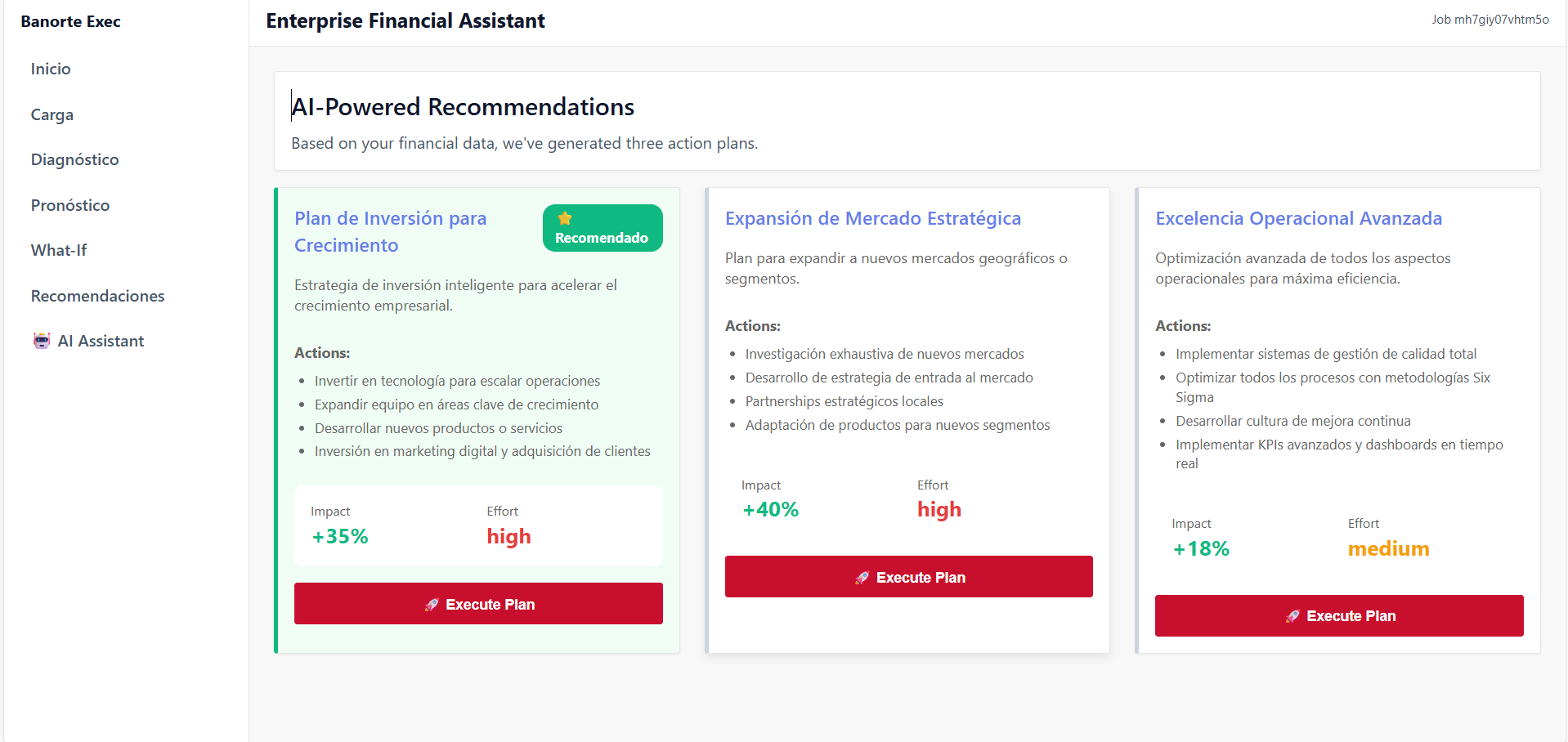Click the star icon in Recomendado badge

(x=565, y=218)
